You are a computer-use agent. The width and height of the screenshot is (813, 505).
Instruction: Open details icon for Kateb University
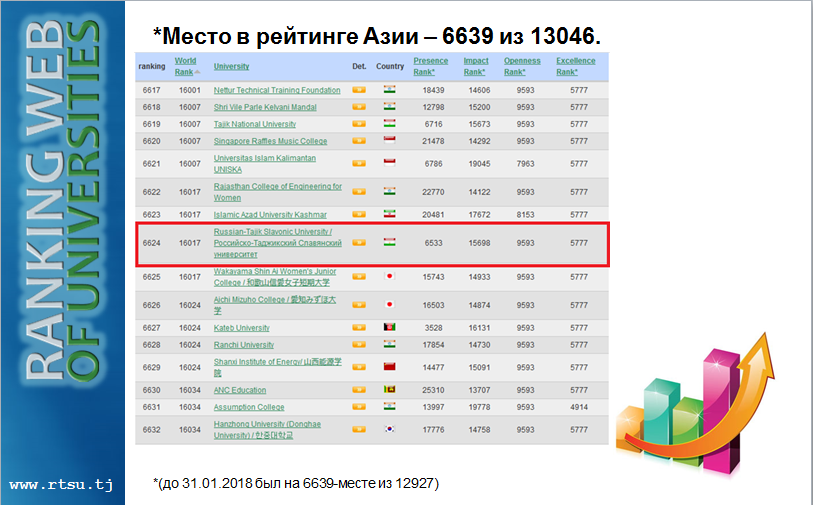359,328
